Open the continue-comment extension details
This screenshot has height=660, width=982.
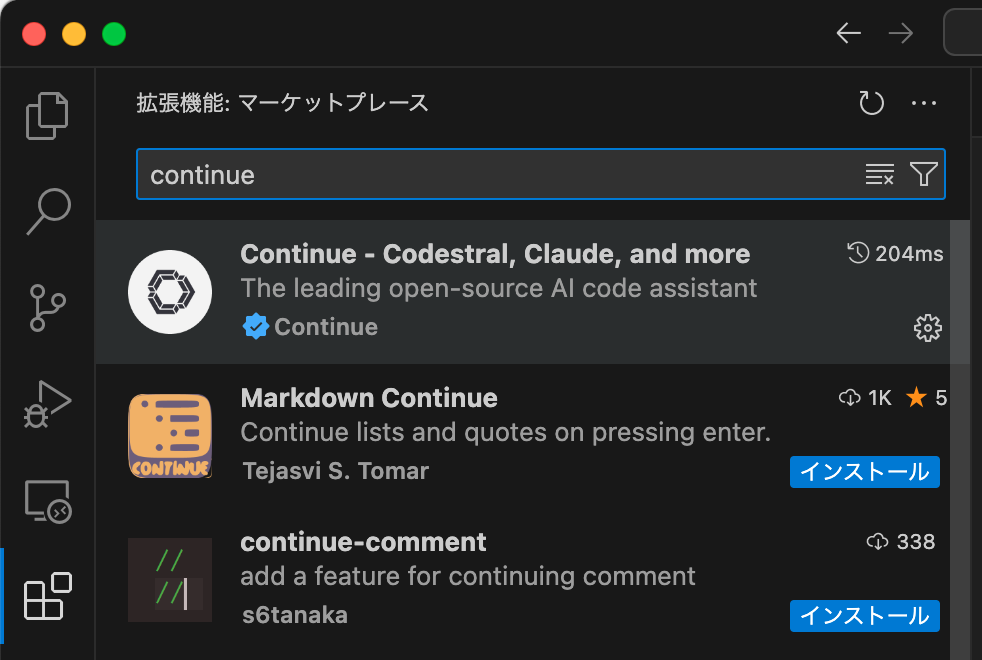coord(363,542)
